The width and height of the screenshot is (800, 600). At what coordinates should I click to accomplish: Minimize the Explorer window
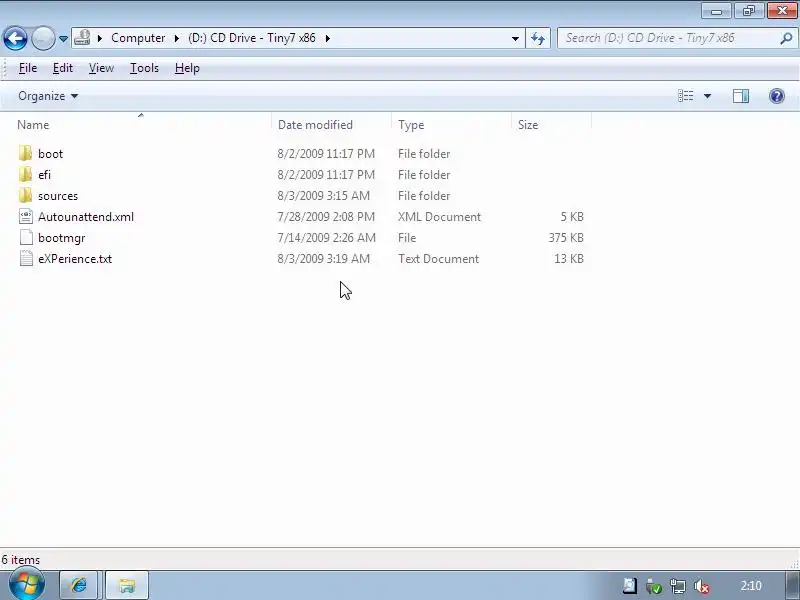click(716, 11)
